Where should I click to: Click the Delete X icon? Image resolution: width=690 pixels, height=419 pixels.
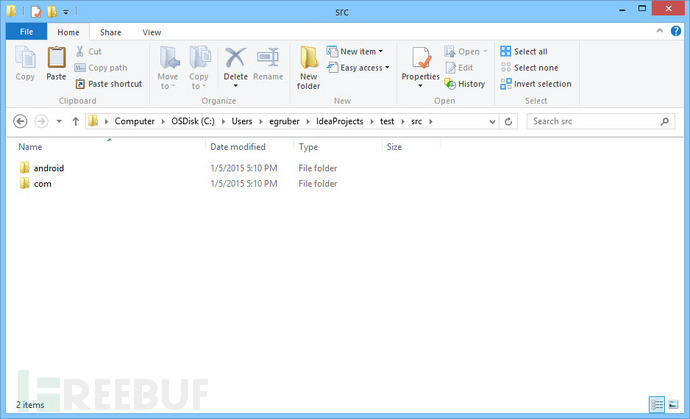tap(235, 58)
